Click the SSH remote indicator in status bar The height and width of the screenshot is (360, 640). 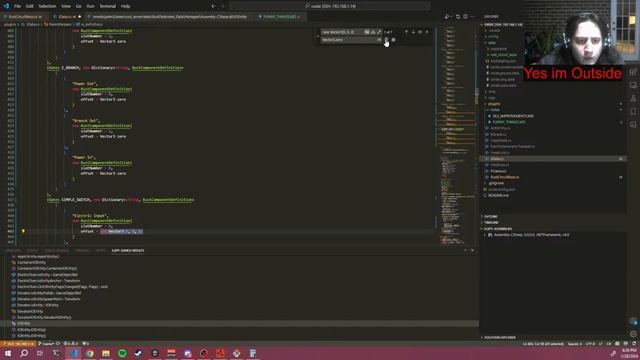[18, 343]
